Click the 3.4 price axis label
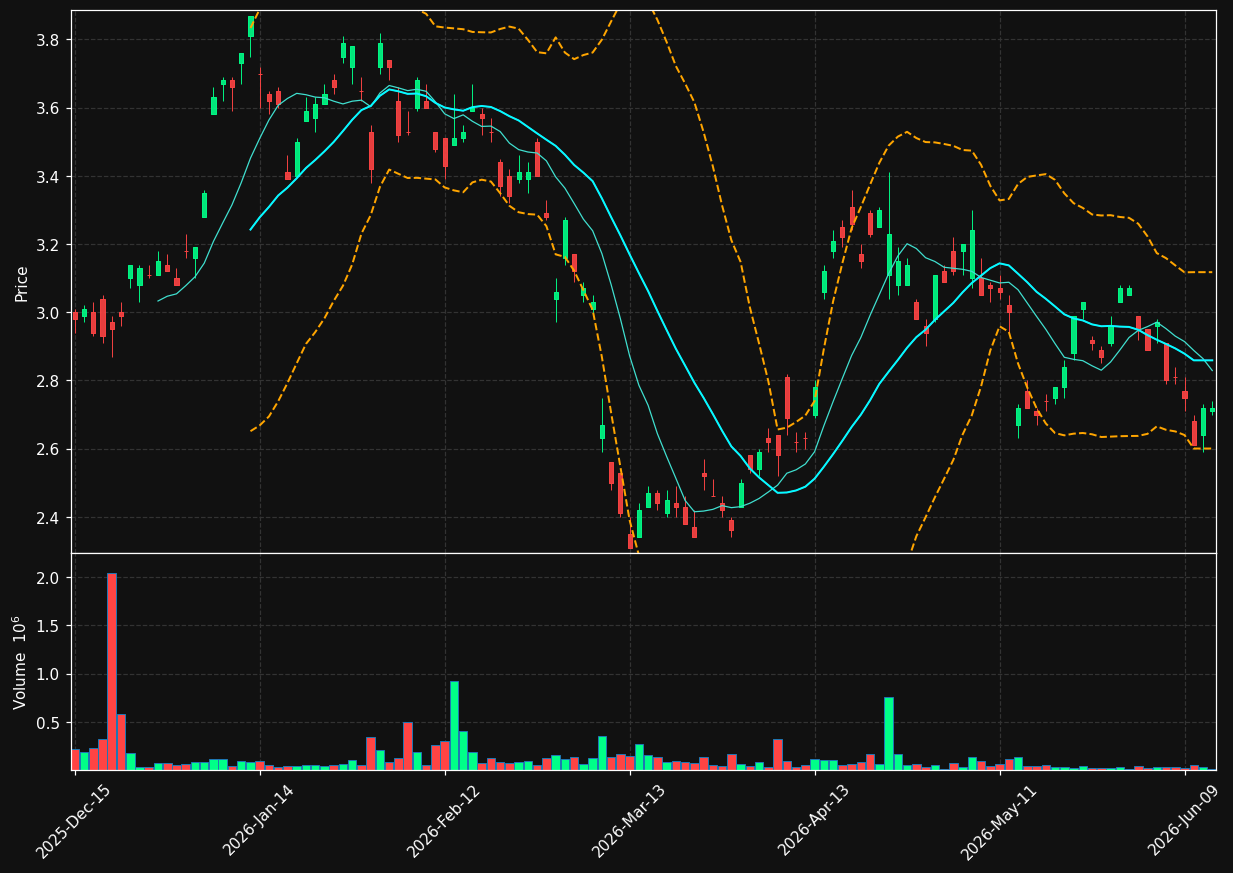The image size is (1233, 873). [x=49, y=177]
